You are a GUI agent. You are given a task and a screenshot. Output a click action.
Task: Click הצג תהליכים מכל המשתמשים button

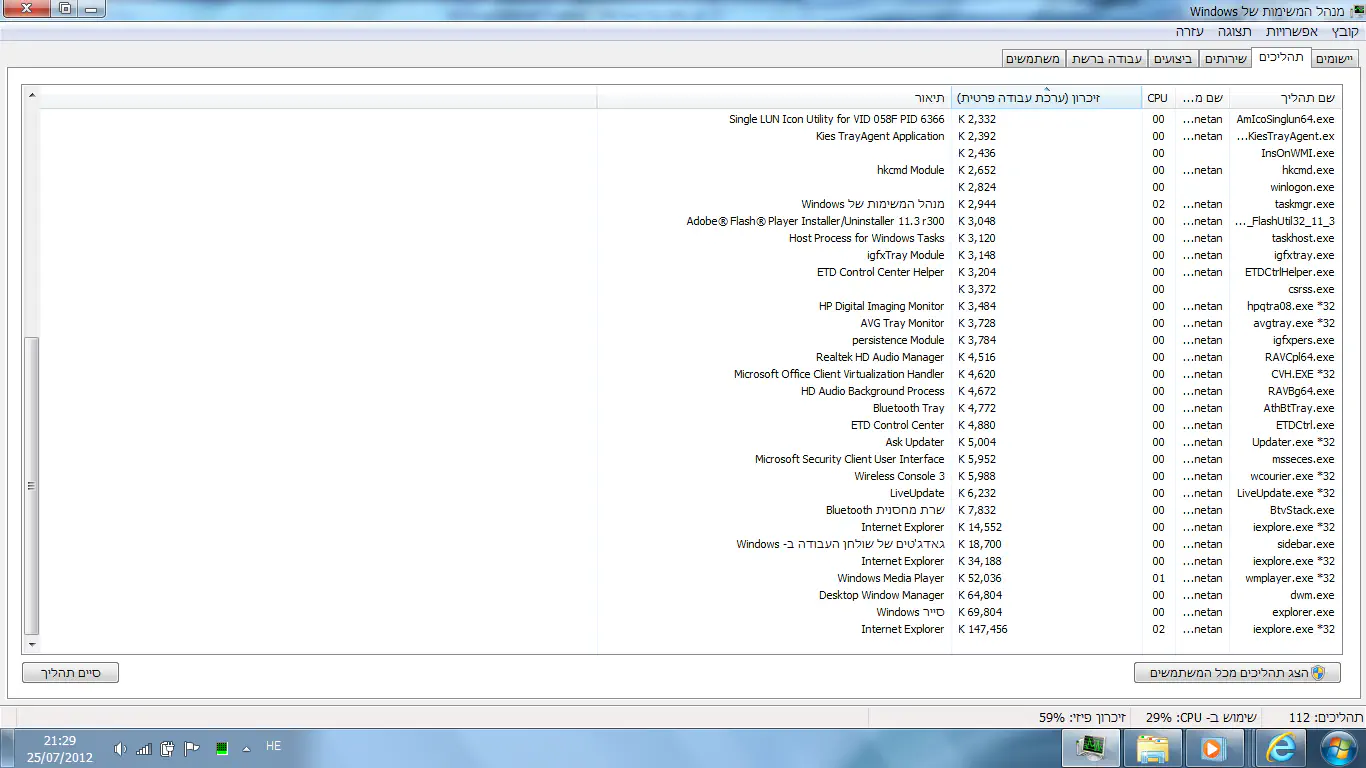(1237, 673)
